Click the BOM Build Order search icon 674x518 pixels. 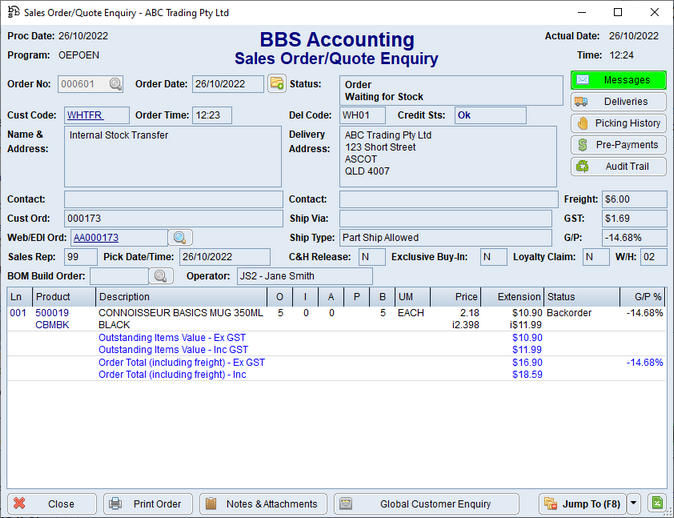tap(160, 276)
